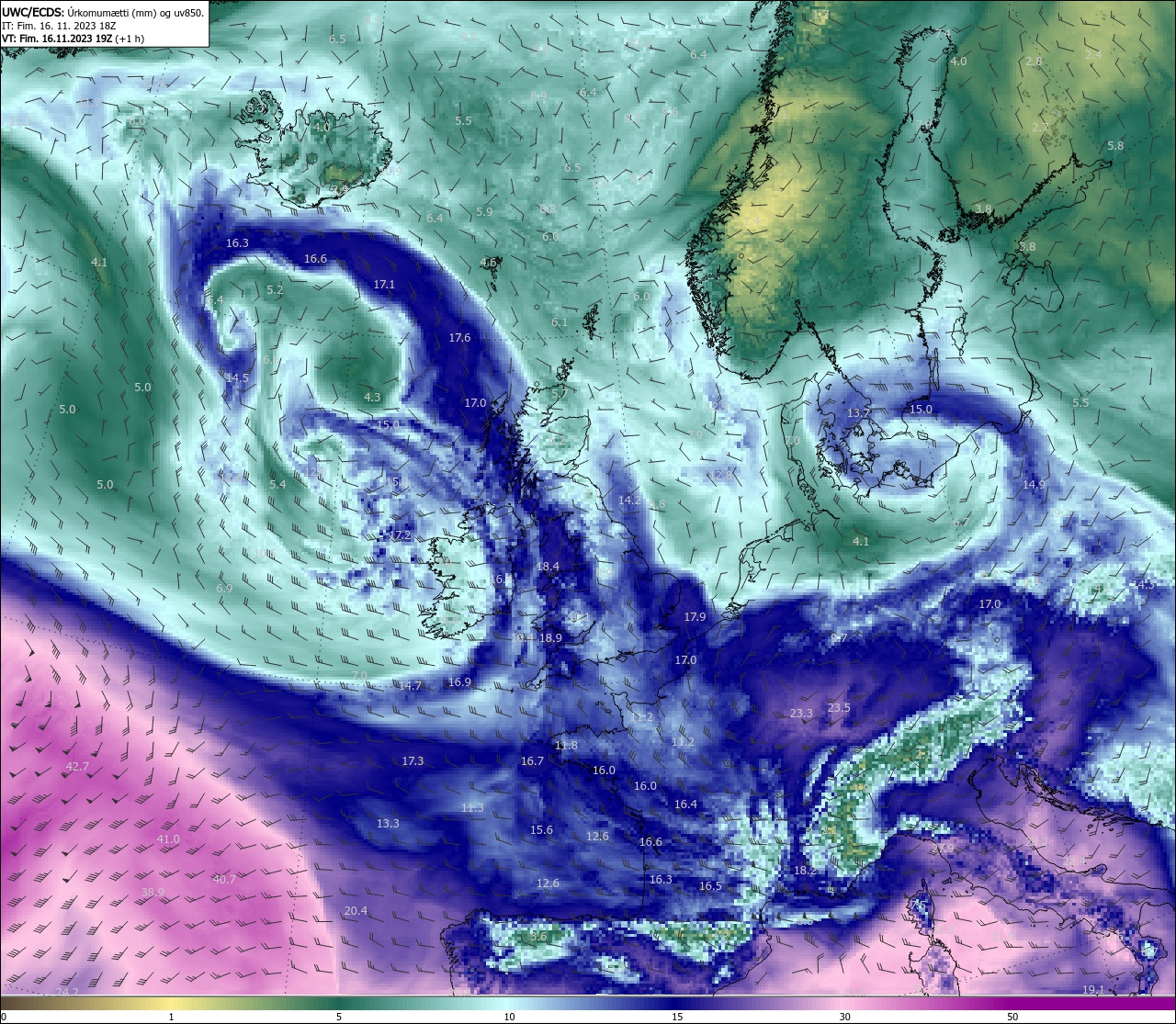Click the map value 5.4
1176x1024 pixels.
pos(277,484)
